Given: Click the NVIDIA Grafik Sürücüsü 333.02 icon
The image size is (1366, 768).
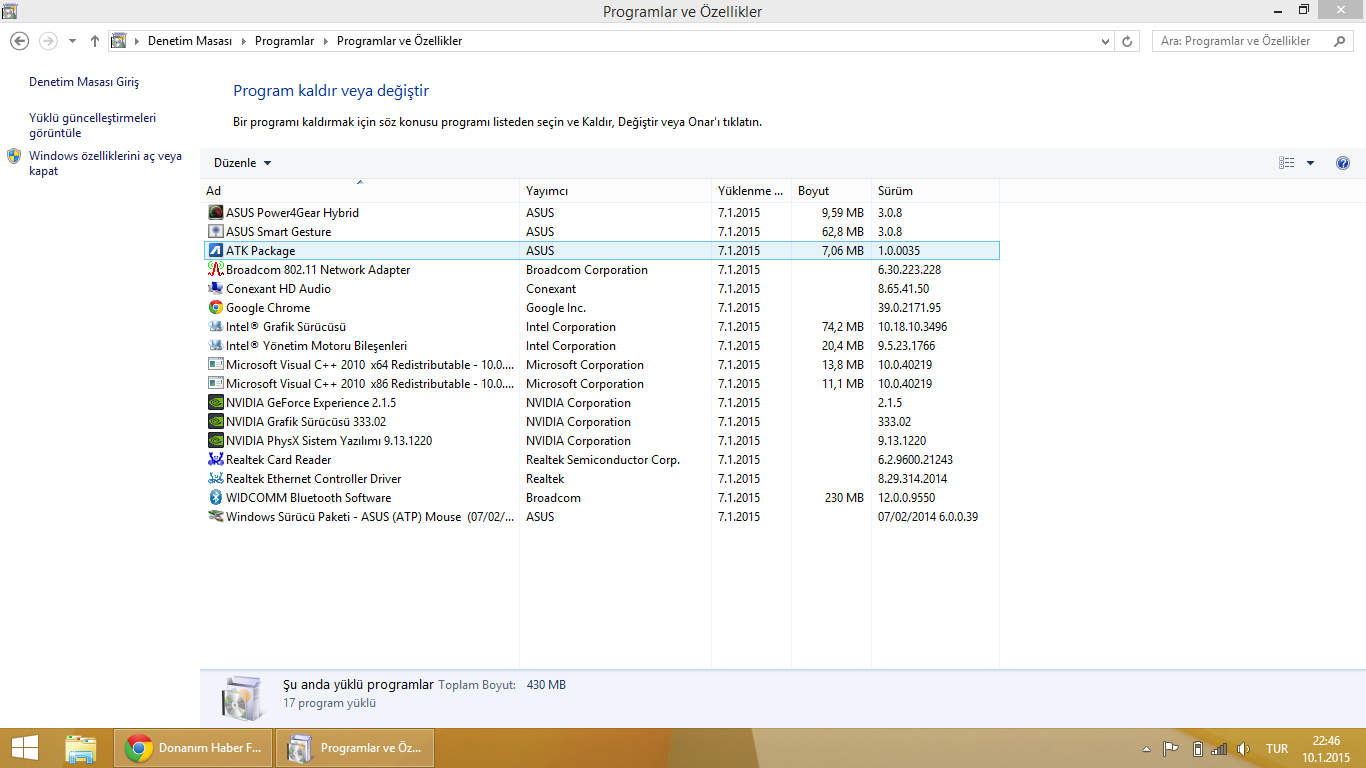Looking at the screenshot, I should [x=215, y=421].
